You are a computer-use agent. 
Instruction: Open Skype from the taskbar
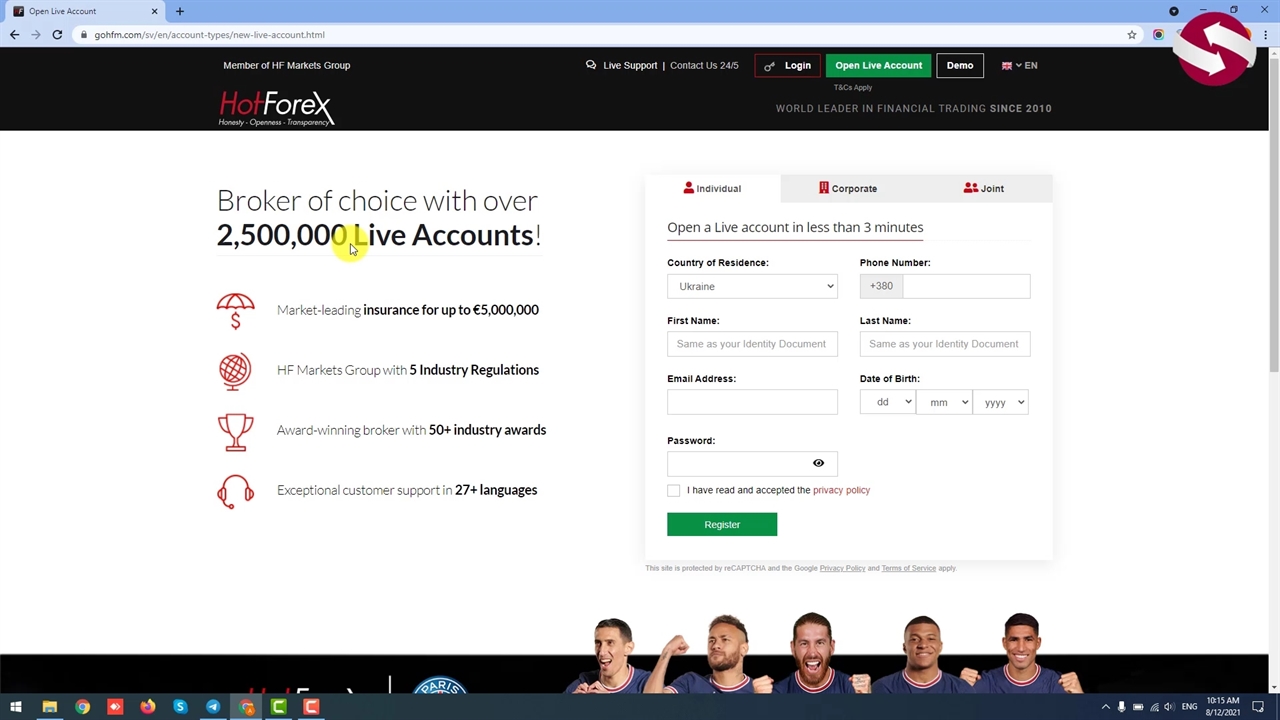coord(180,707)
